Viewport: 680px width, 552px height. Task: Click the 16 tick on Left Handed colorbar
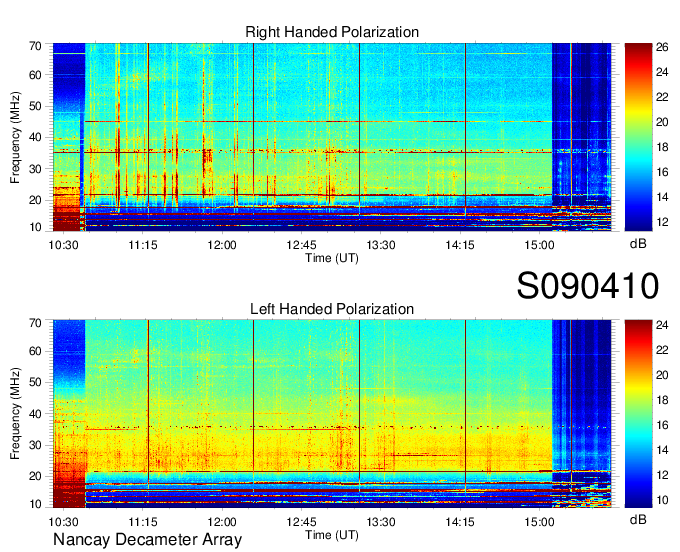[662, 425]
